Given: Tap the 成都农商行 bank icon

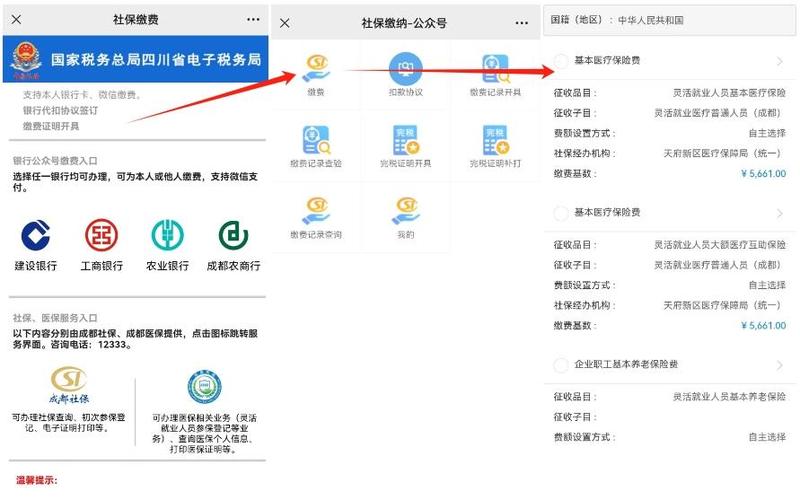Looking at the screenshot, I should 234,235.
